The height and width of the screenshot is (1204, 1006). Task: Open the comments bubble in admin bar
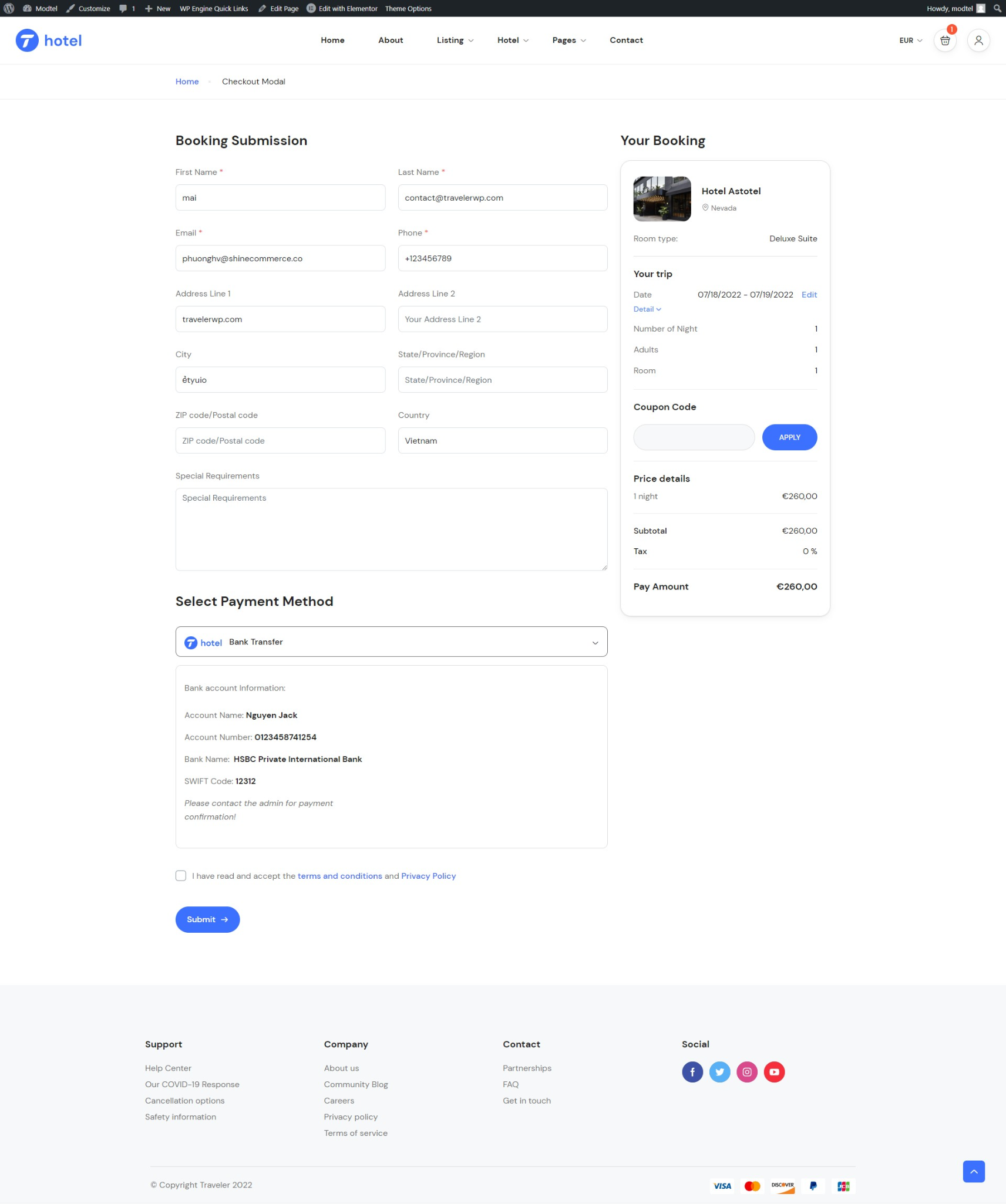coord(127,8)
